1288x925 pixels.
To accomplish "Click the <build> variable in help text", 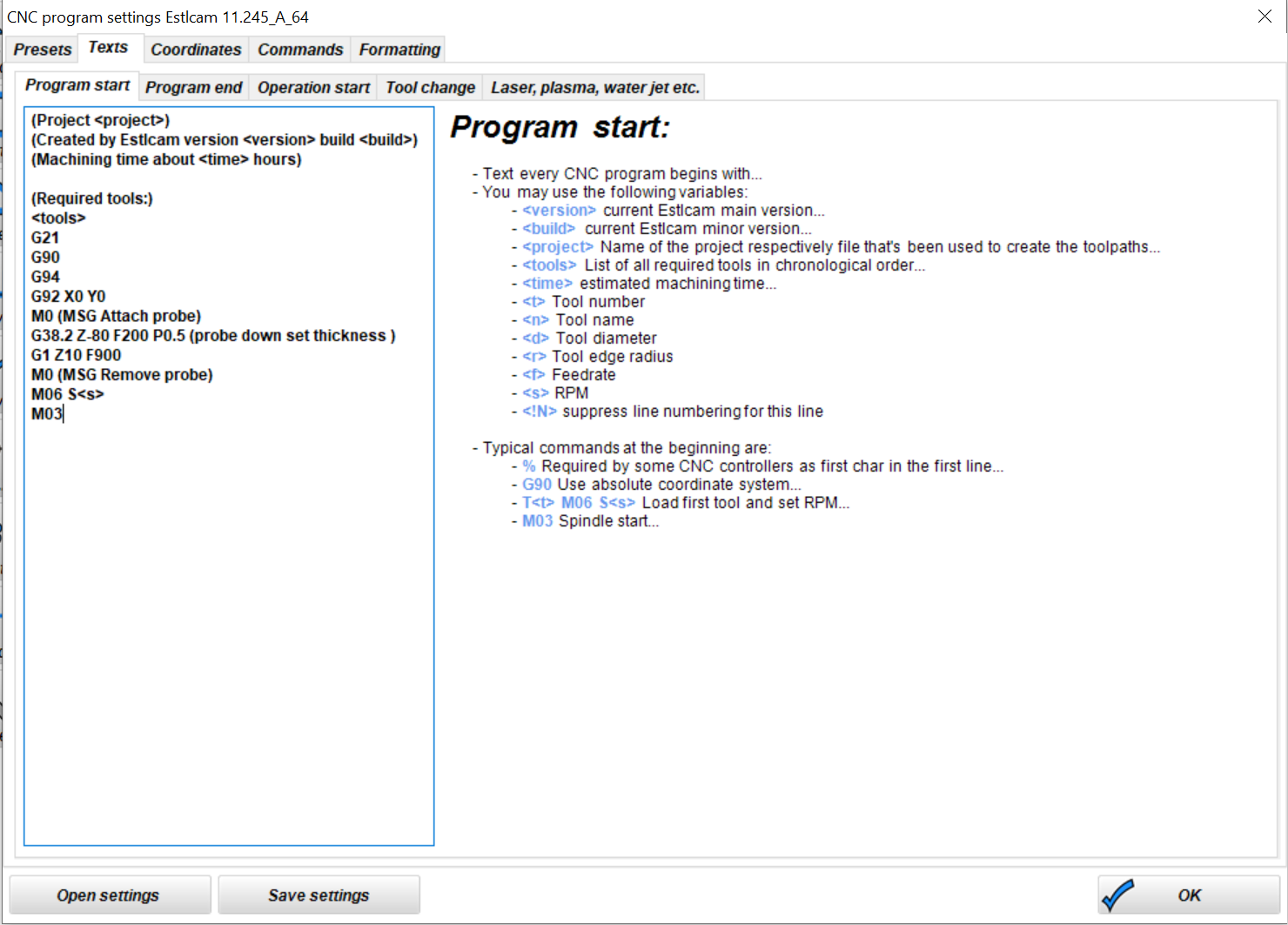I will (x=548, y=229).
